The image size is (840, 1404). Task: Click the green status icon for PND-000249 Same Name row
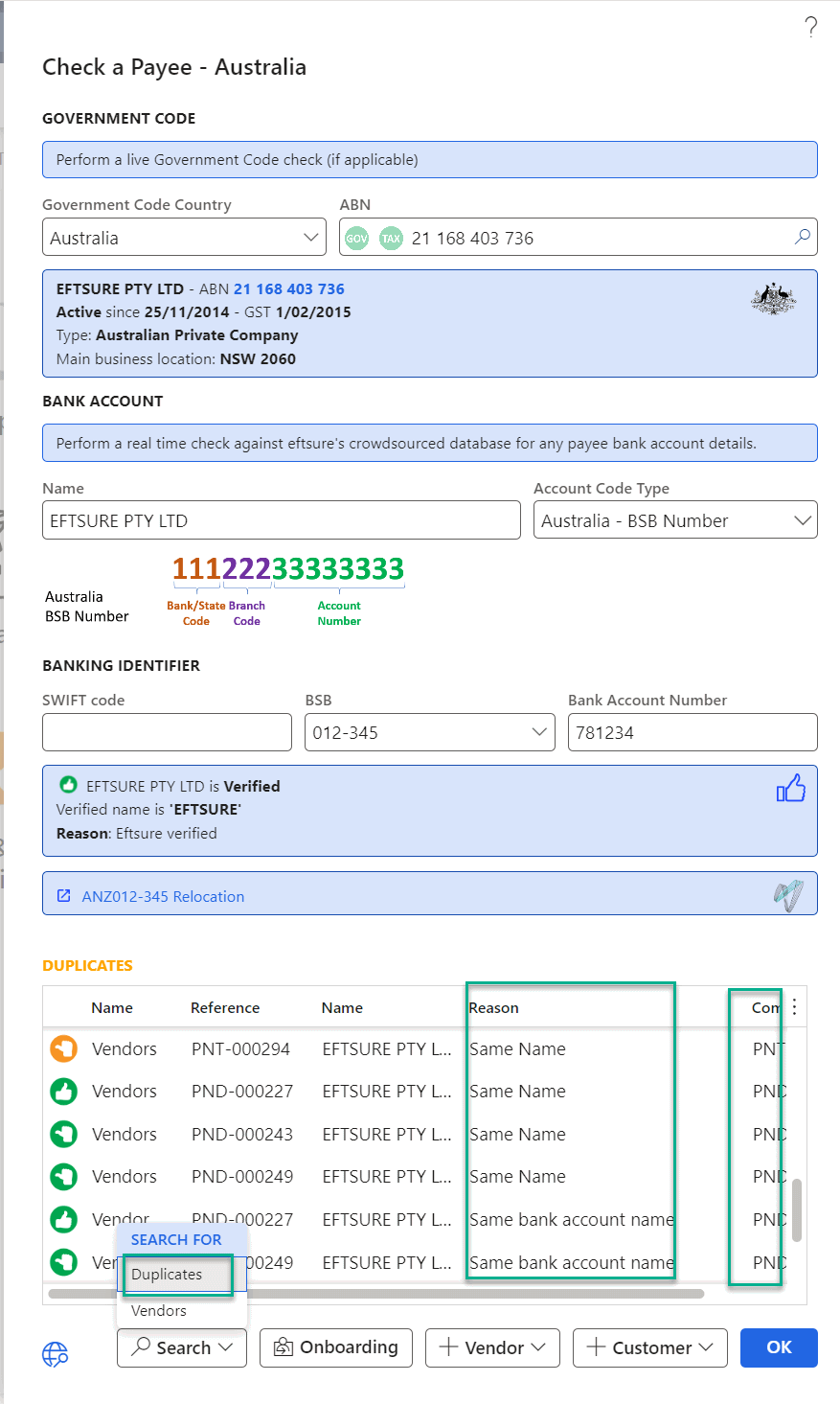(x=63, y=1176)
